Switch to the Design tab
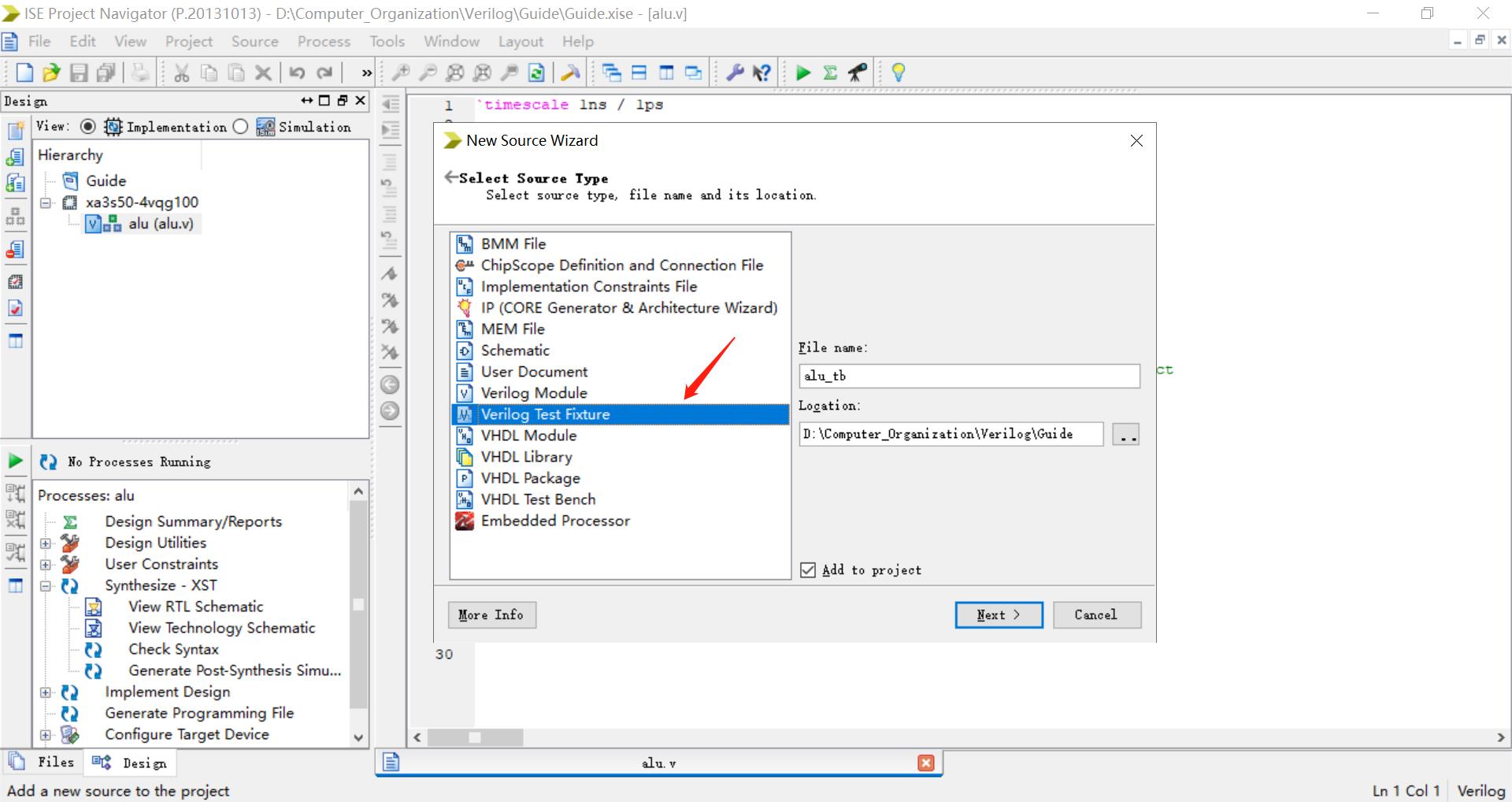The image size is (1512, 802). click(x=131, y=763)
